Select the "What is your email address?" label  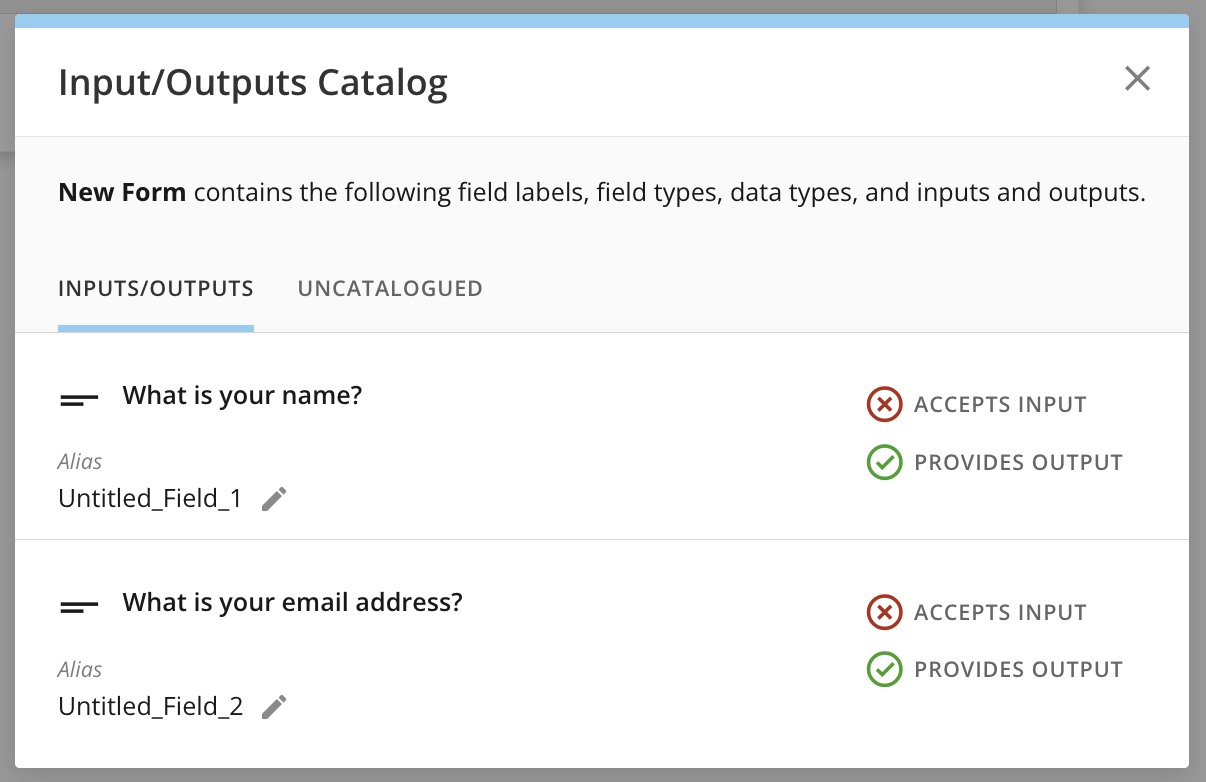(x=292, y=603)
